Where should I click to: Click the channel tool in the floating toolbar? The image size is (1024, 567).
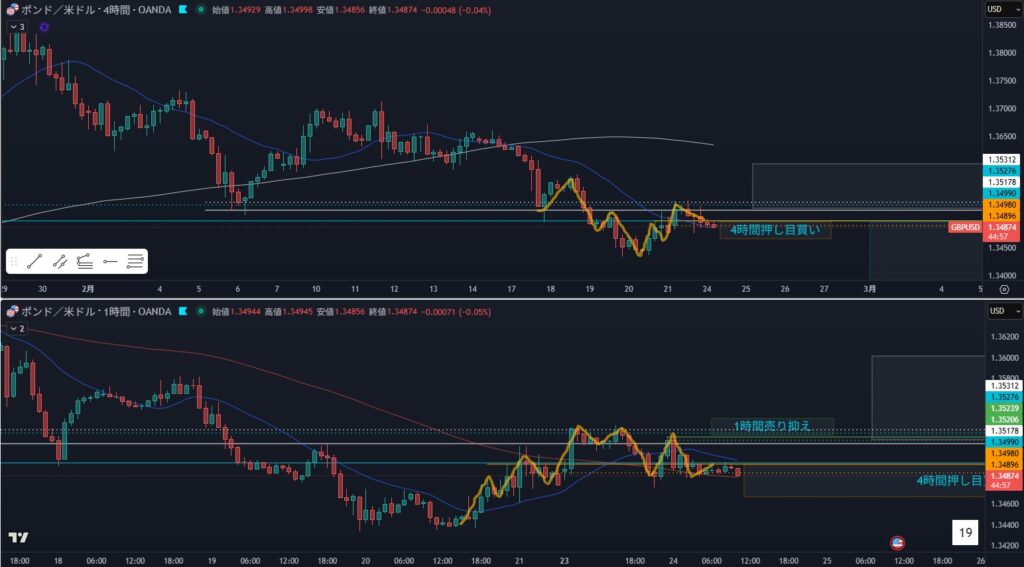click(59, 262)
